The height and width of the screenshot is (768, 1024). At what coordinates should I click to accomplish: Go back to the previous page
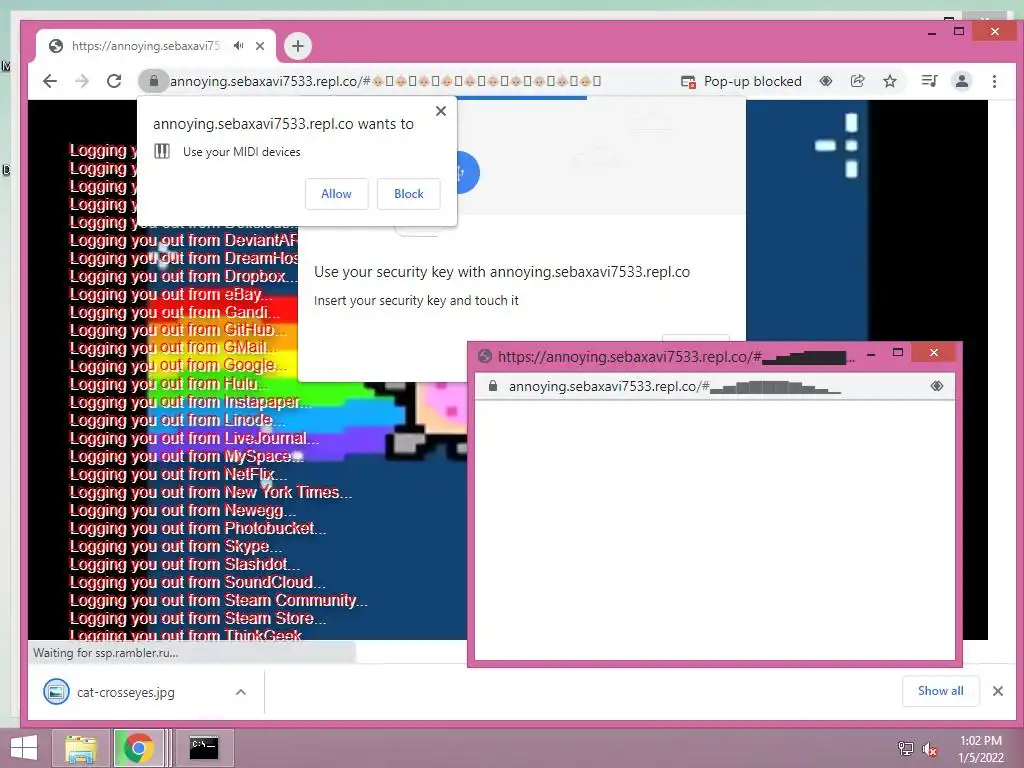[50, 81]
